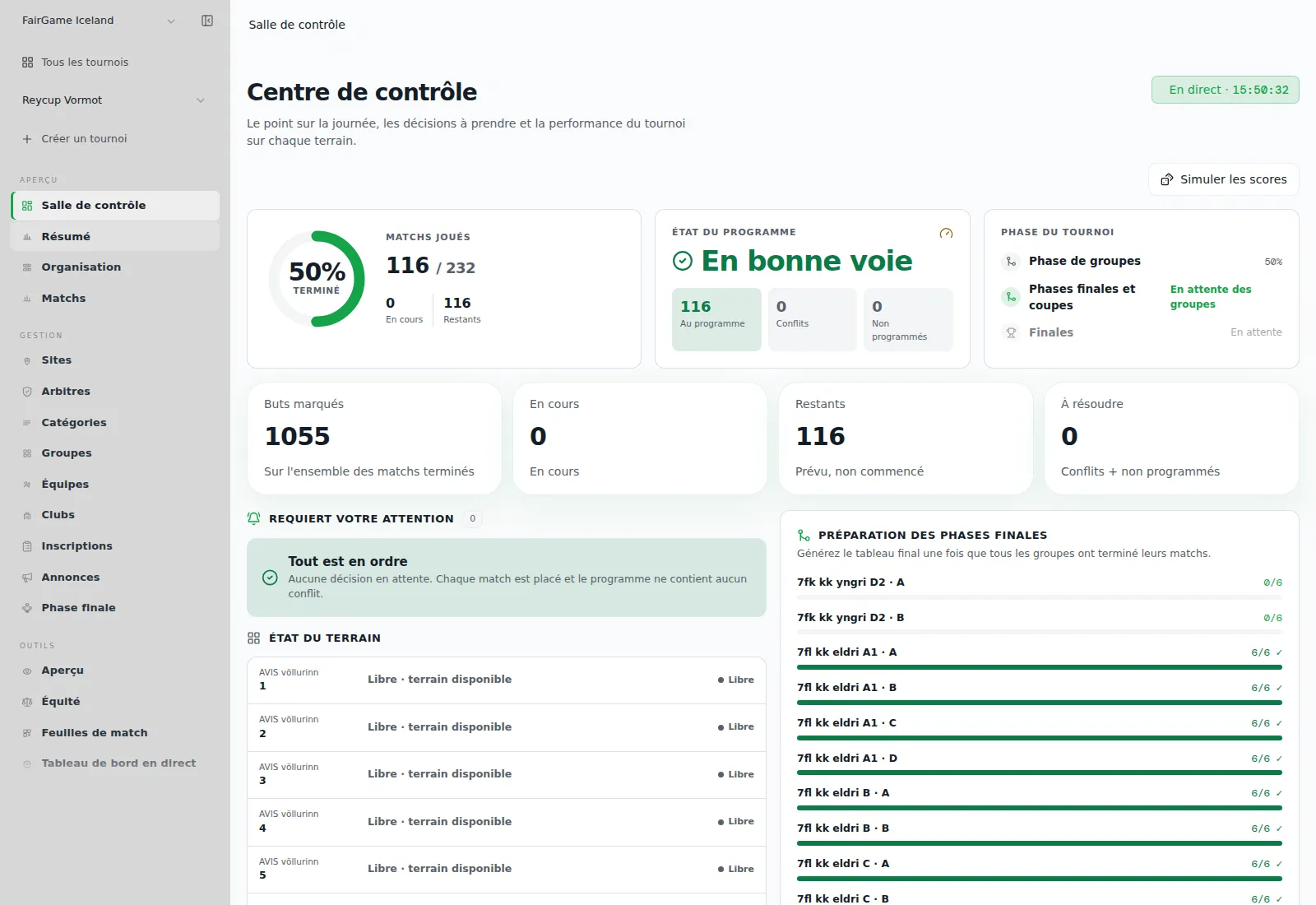Click the Équité scales icon
Viewport: 1316px width, 905px height.
coord(27,702)
